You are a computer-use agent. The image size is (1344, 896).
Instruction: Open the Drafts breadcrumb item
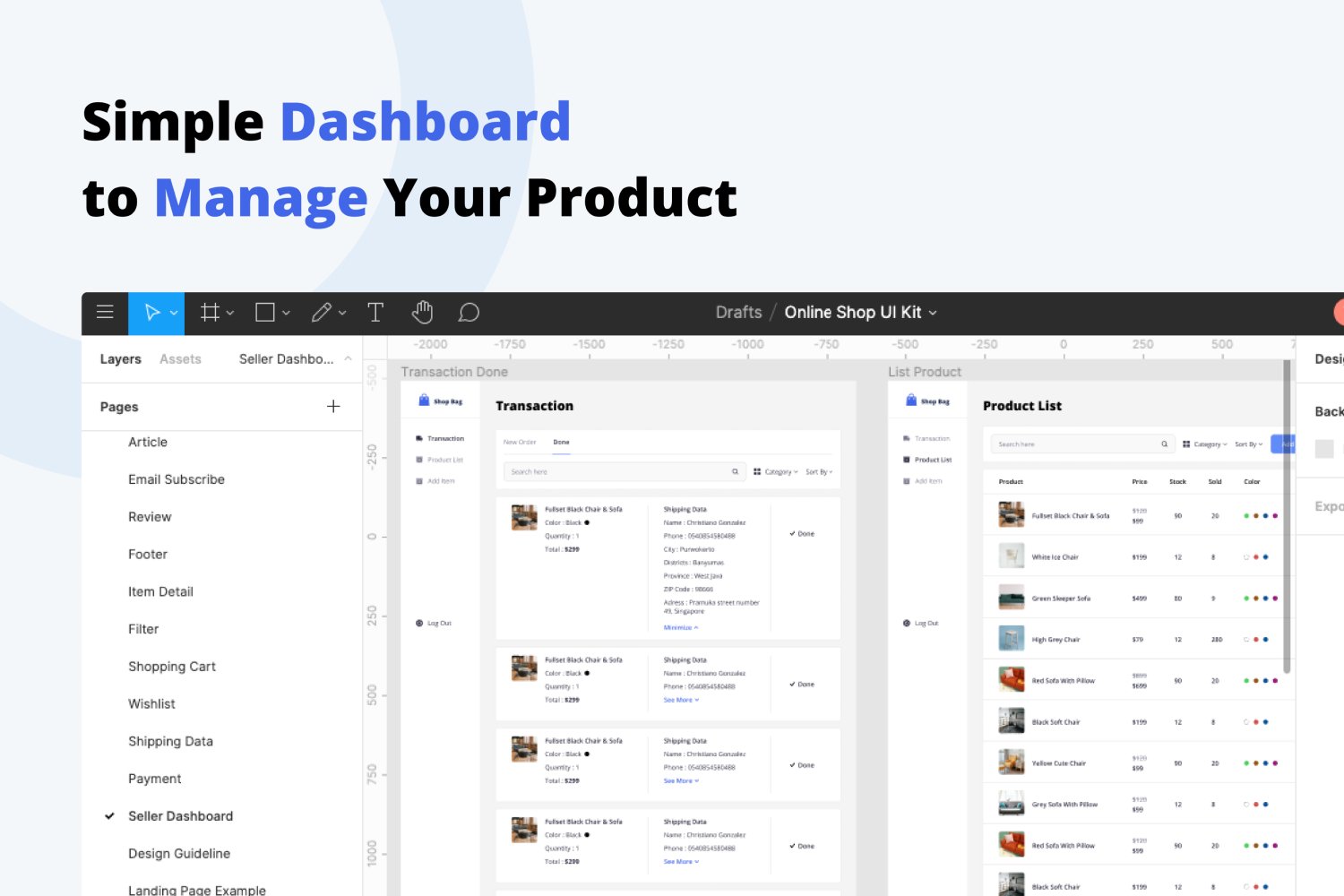737,312
